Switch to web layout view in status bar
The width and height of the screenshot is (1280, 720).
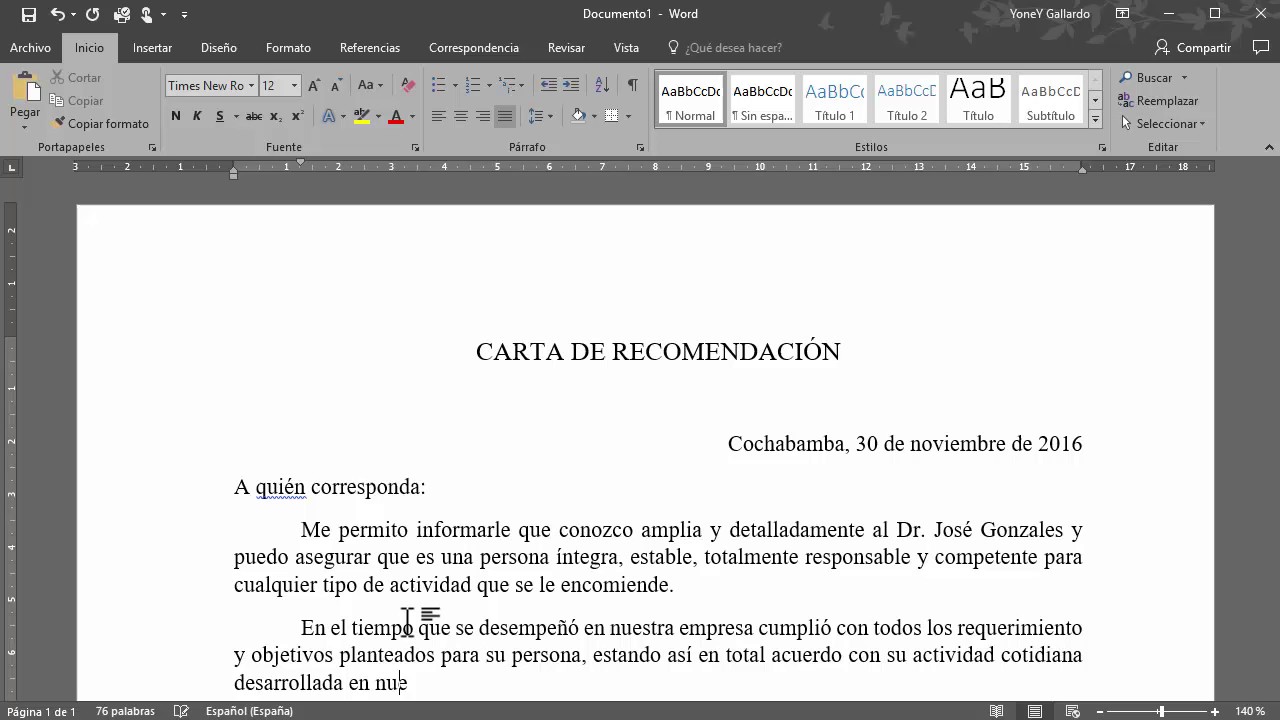(1073, 711)
